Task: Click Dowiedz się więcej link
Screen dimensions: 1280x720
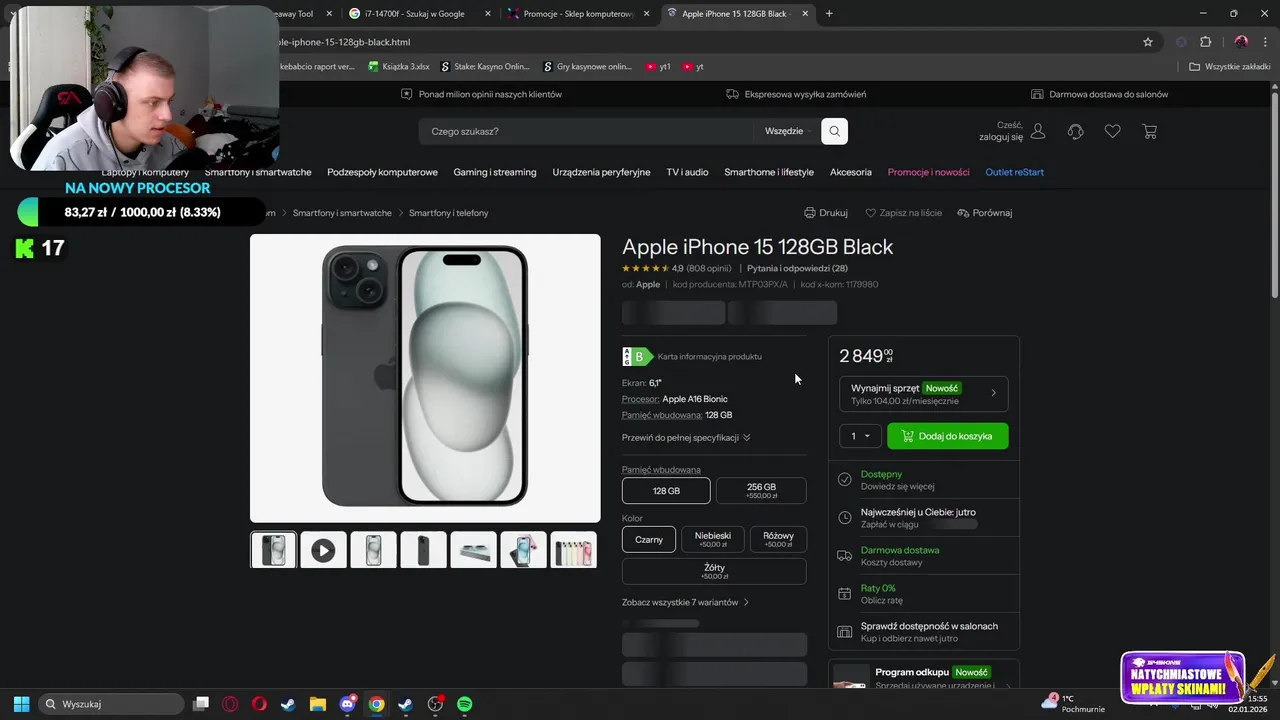Action: pos(897,487)
